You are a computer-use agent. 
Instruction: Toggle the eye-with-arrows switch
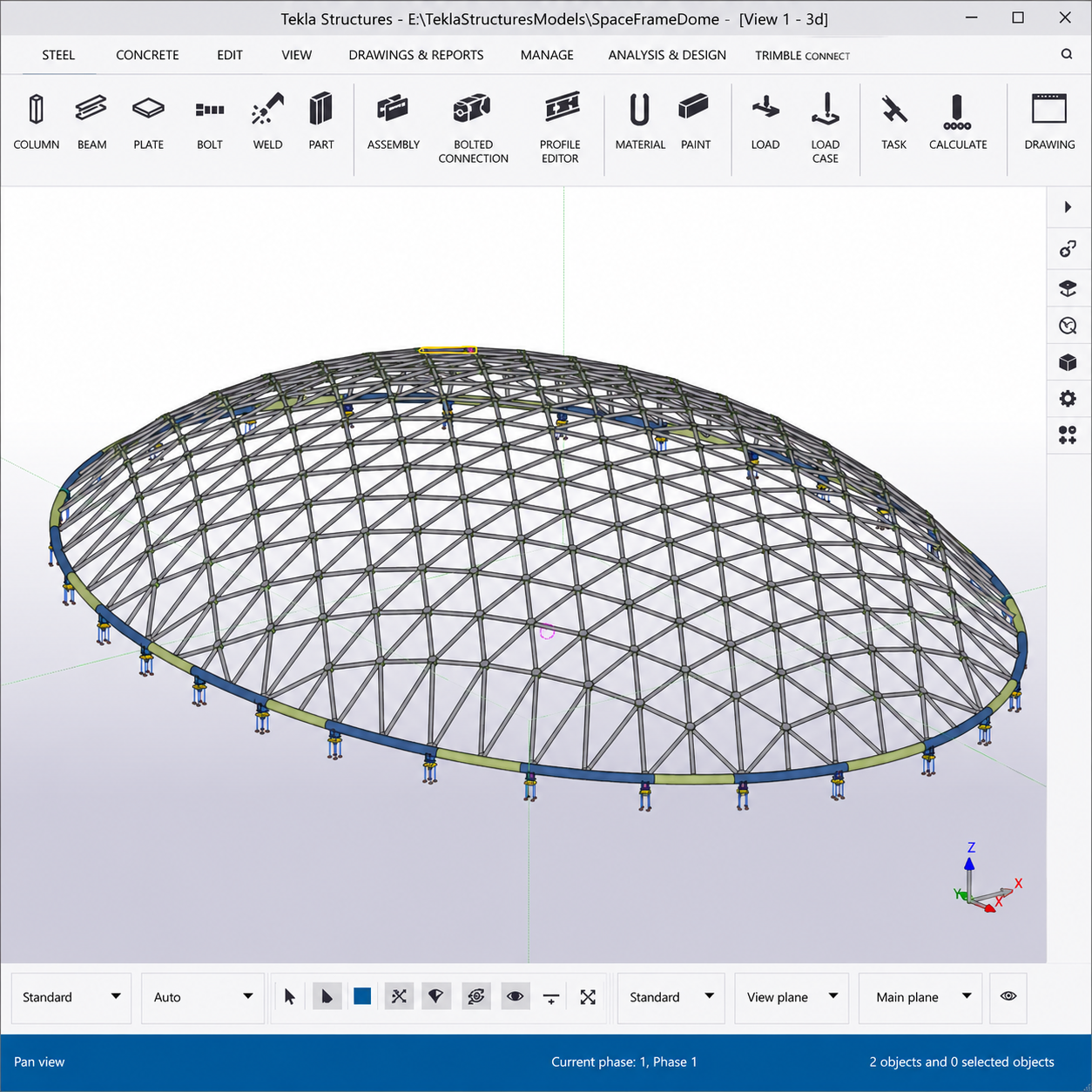[476, 997]
